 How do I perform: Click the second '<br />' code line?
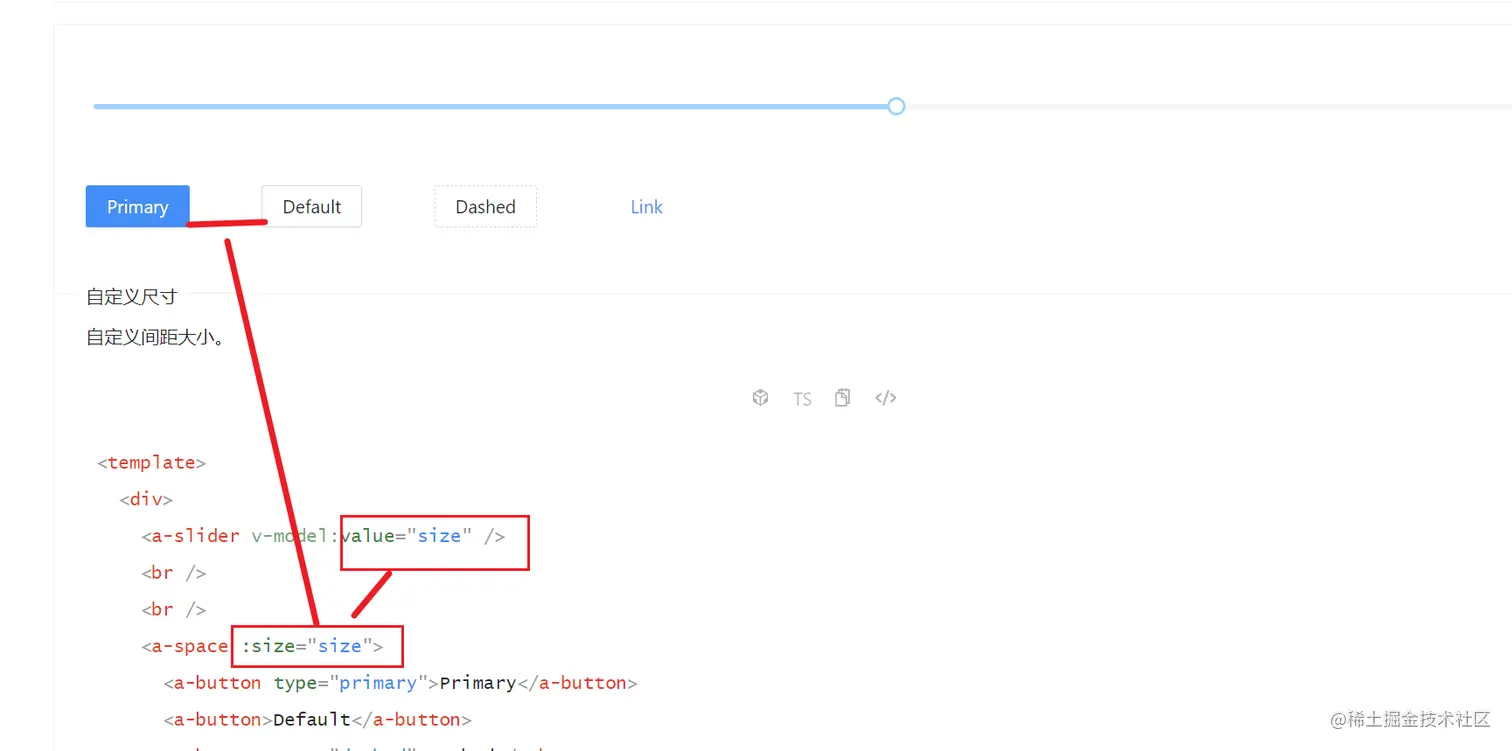(174, 609)
